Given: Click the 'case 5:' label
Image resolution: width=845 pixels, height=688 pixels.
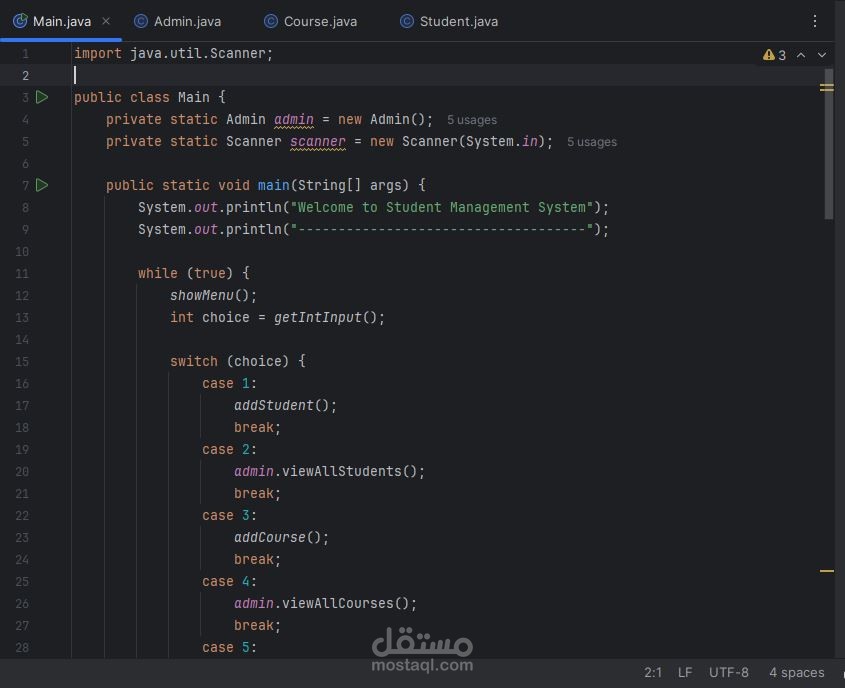Looking at the screenshot, I should coord(230,647).
